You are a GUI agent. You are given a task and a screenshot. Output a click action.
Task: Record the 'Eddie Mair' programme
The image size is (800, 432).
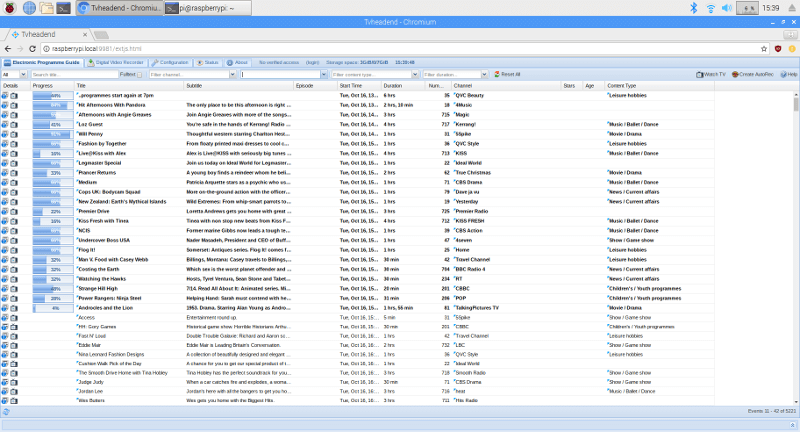pos(14,345)
